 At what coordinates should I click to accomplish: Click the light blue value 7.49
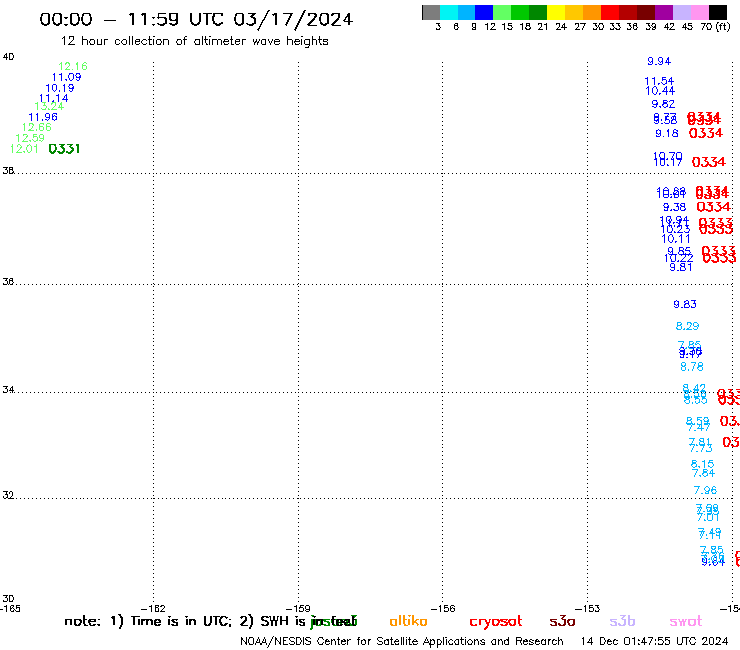pyautogui.click(x=710, y=534)
